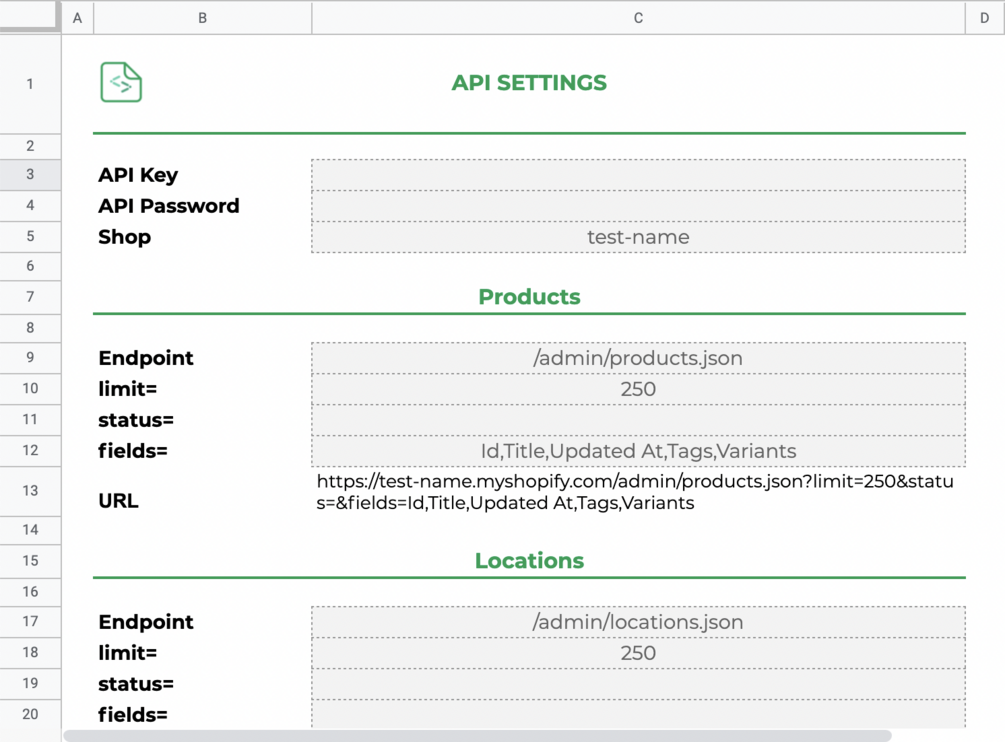Click the Products limit cell showing 250
Screen dimensions: 1005x742
click(x=638, y=389)
